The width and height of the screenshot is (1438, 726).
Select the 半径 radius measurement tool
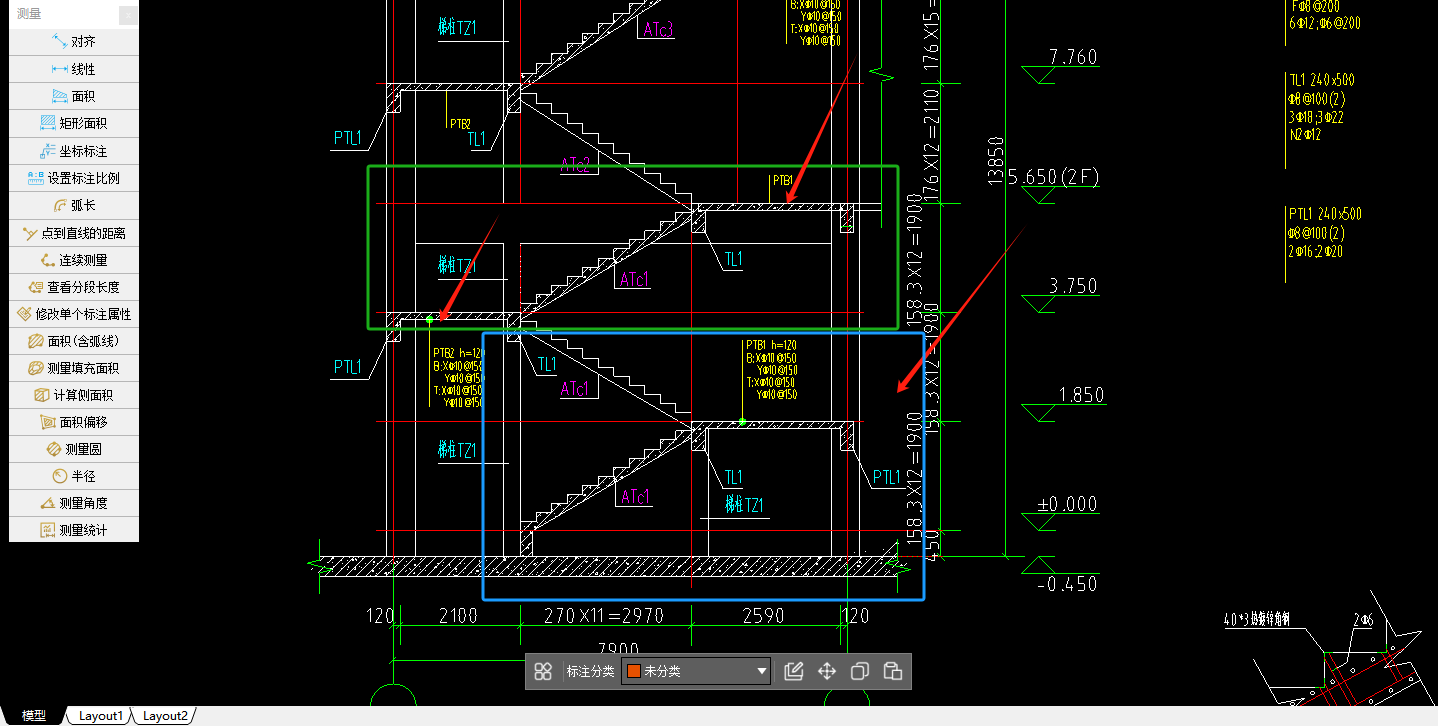74,476
